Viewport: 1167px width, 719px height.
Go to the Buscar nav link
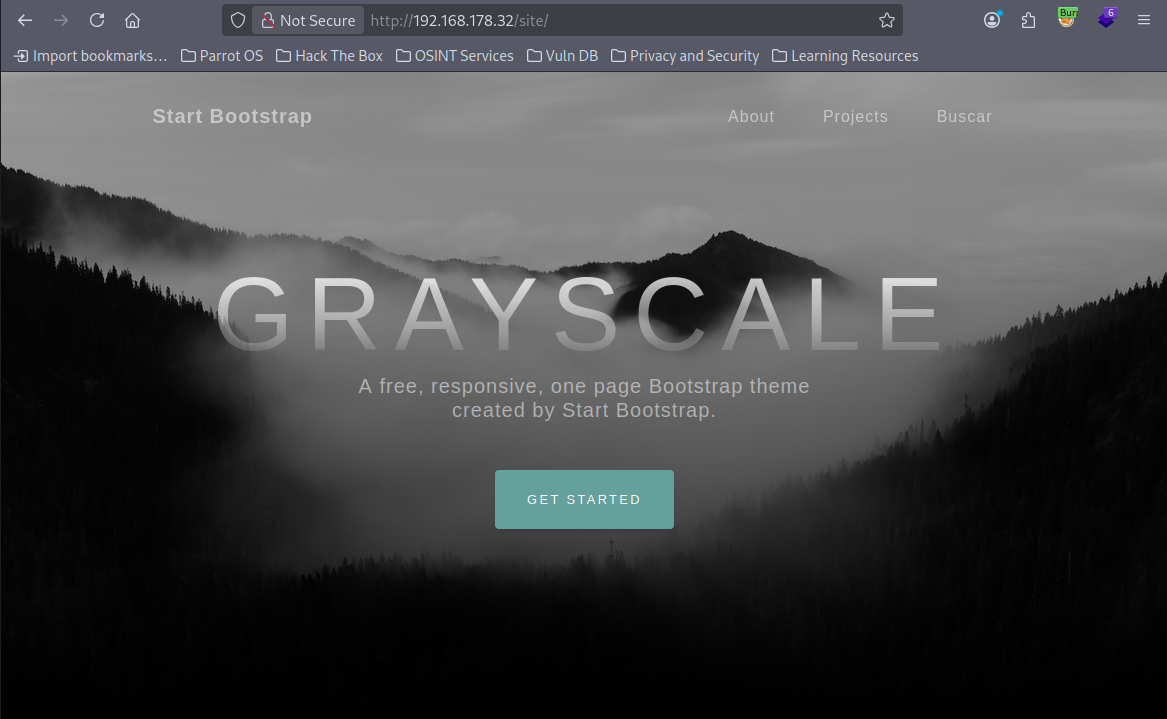tap(964, 117)
